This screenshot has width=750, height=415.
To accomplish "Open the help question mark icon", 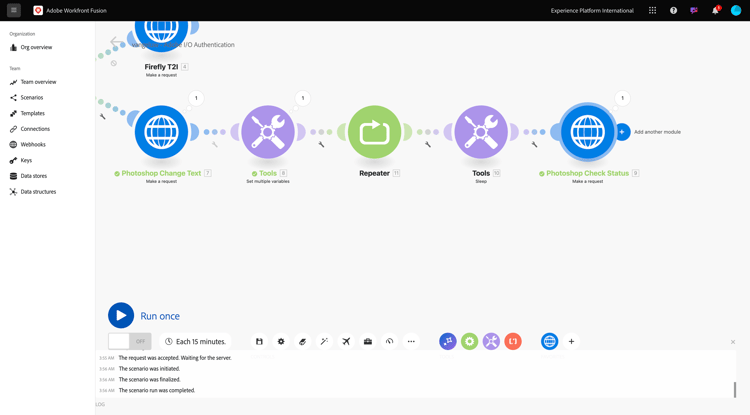I will (x=673, y=11).
